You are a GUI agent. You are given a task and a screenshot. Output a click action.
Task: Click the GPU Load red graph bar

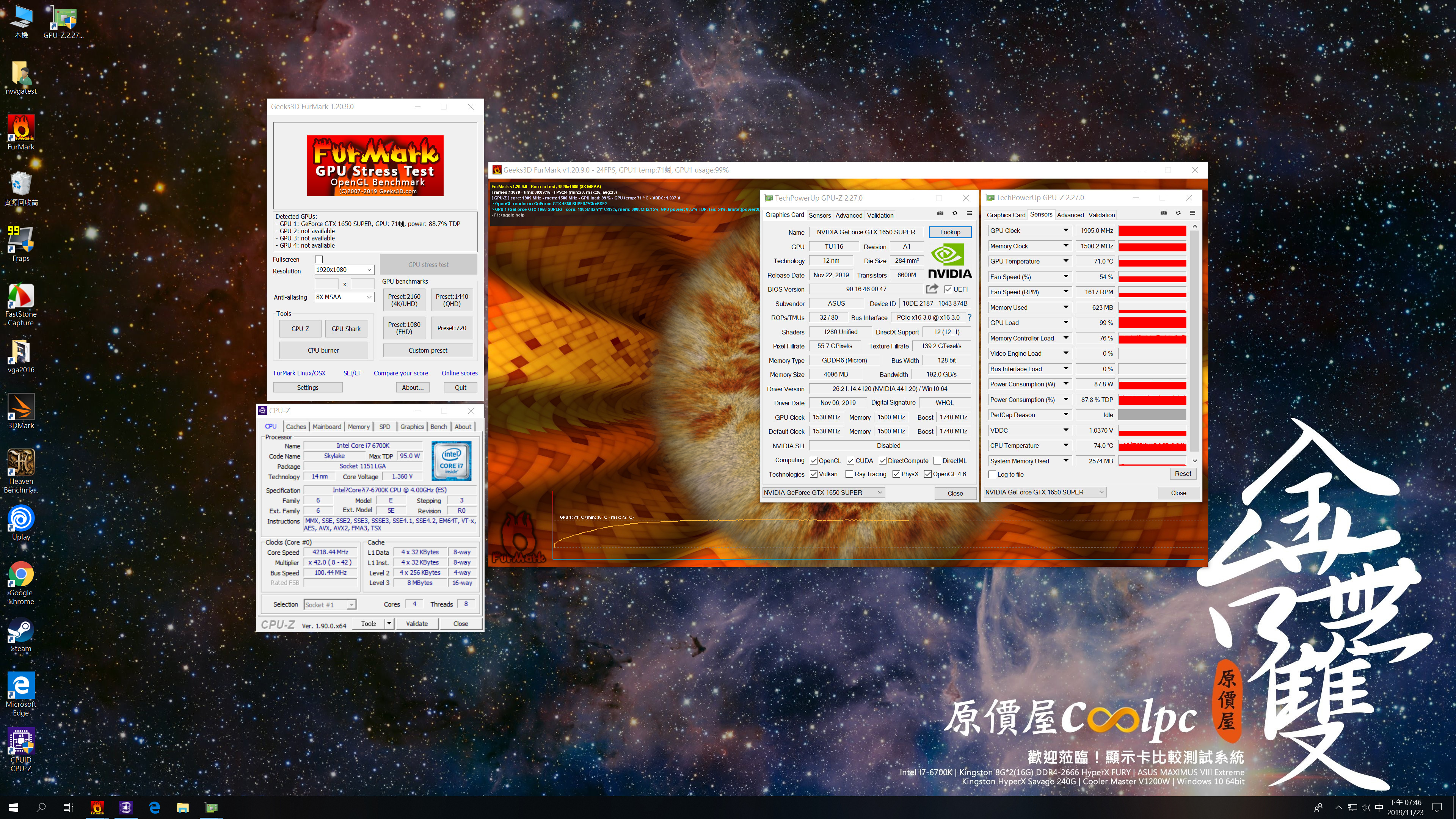(1152, 323)
